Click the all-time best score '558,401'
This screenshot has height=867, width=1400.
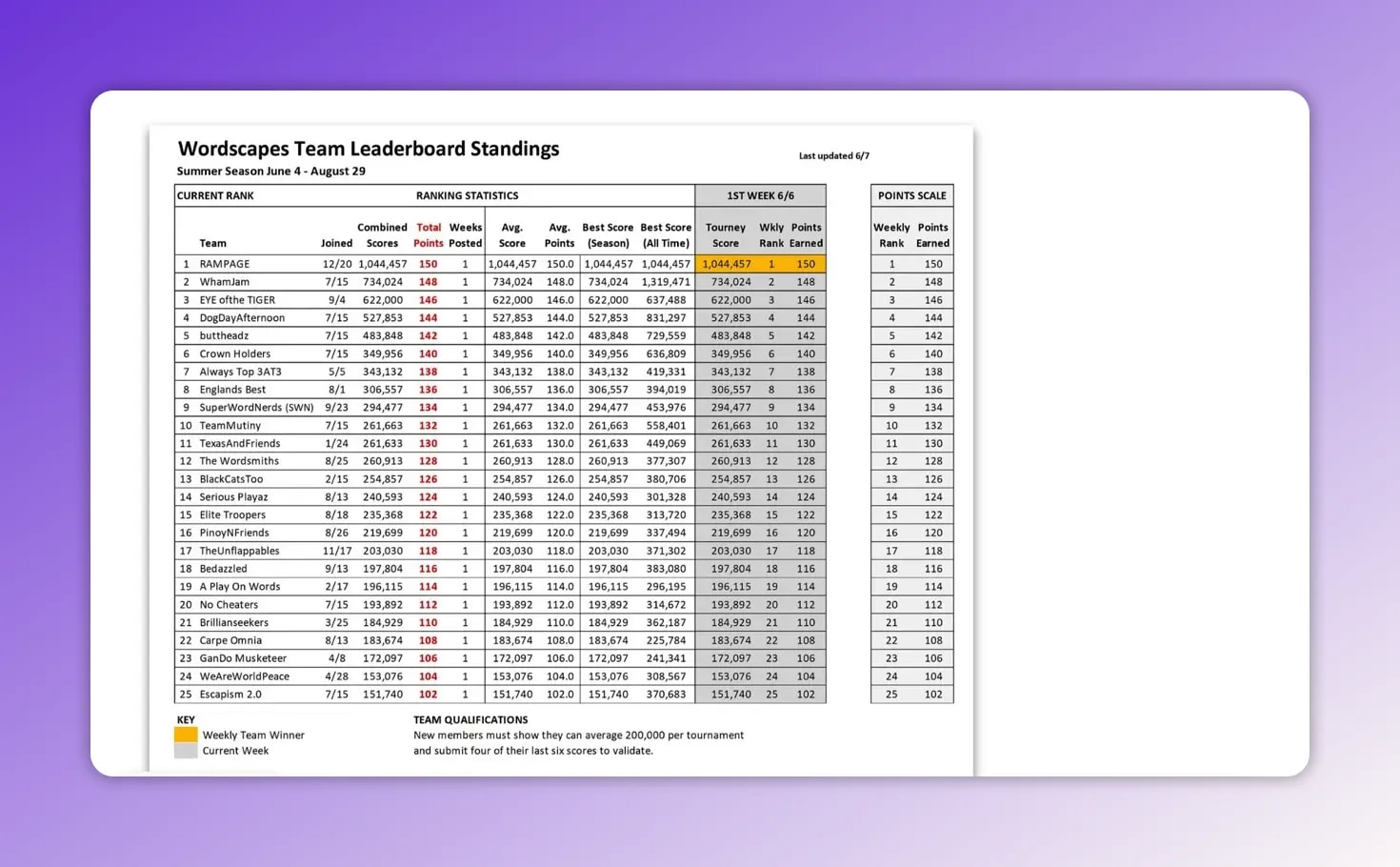tap(666, 426)
